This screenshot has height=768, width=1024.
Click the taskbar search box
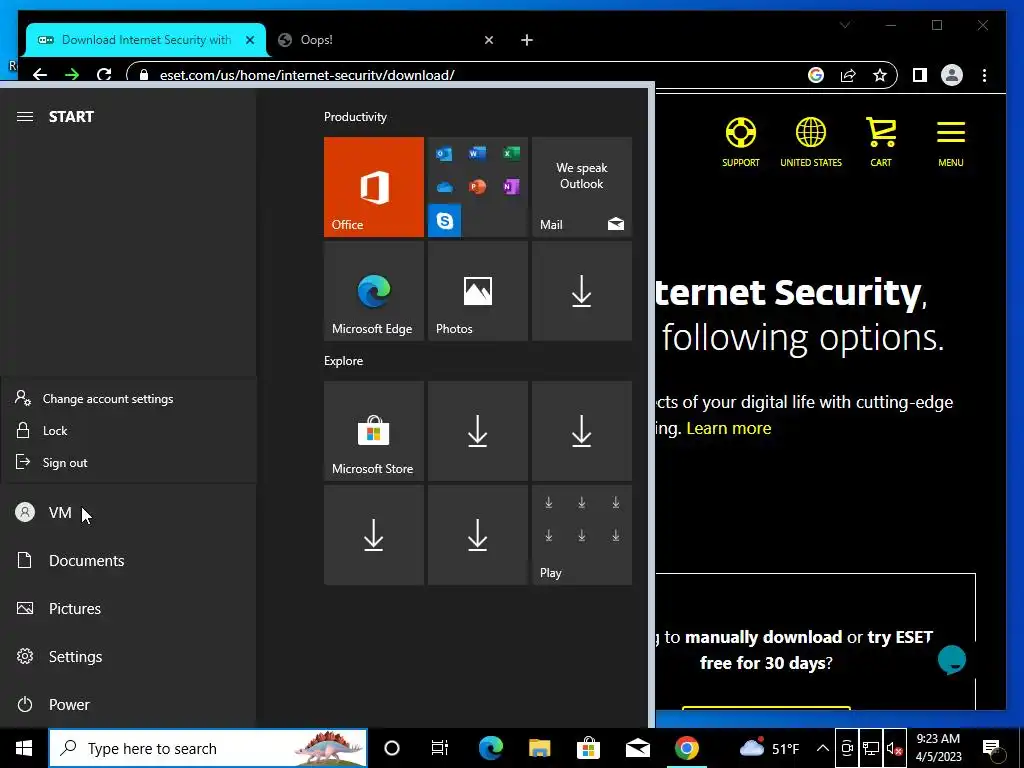pos(208,748)
